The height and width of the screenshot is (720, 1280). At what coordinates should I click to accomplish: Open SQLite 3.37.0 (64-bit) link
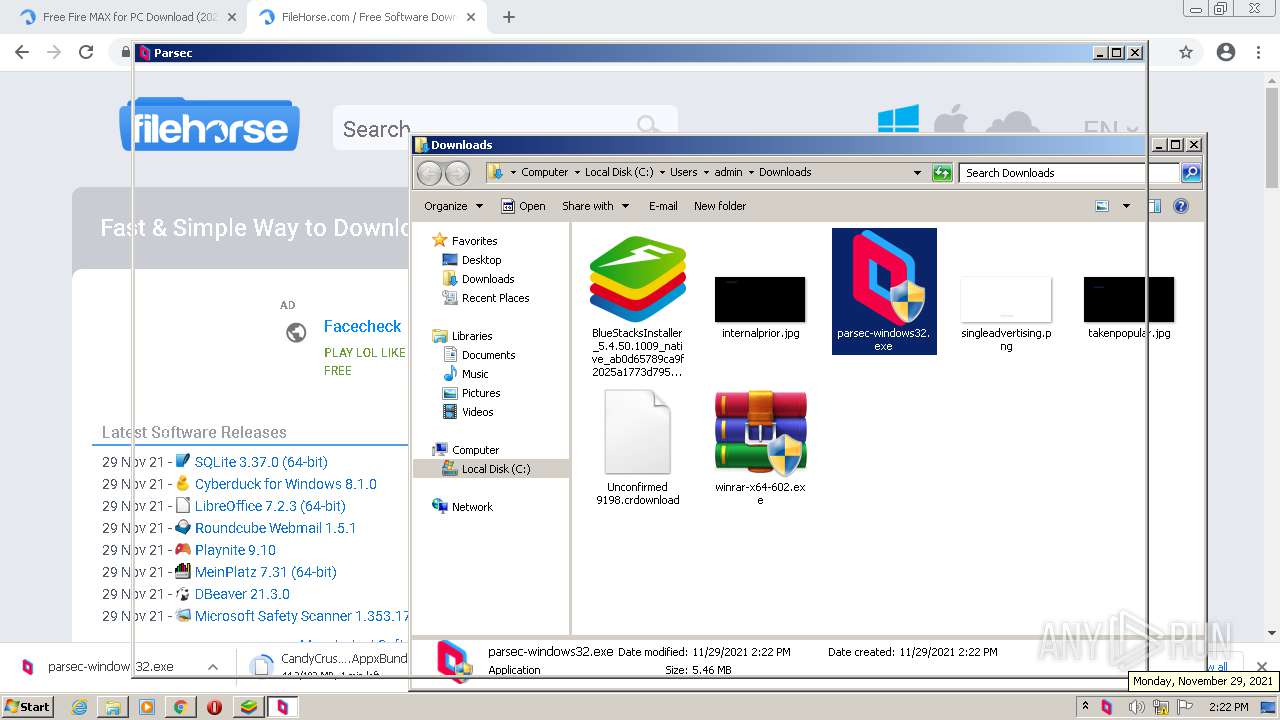click(x=261, y=462)
